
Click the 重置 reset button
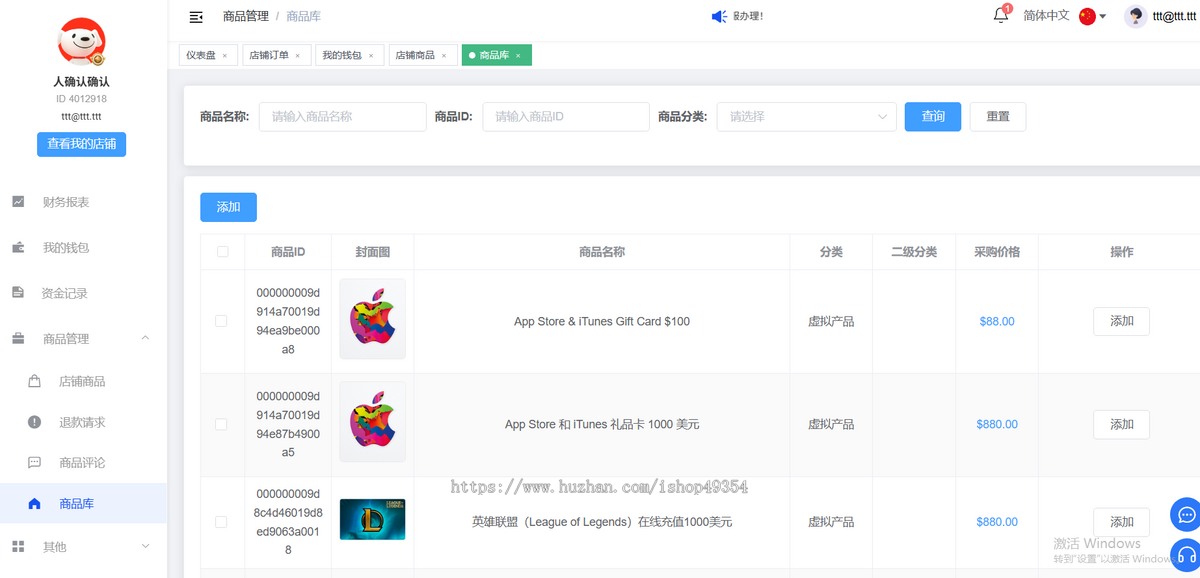coord(998,116)
